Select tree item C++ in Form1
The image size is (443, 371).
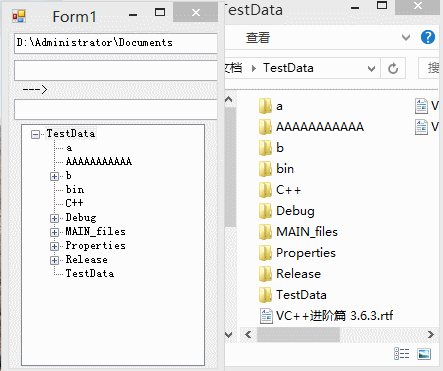pos(74,203)
